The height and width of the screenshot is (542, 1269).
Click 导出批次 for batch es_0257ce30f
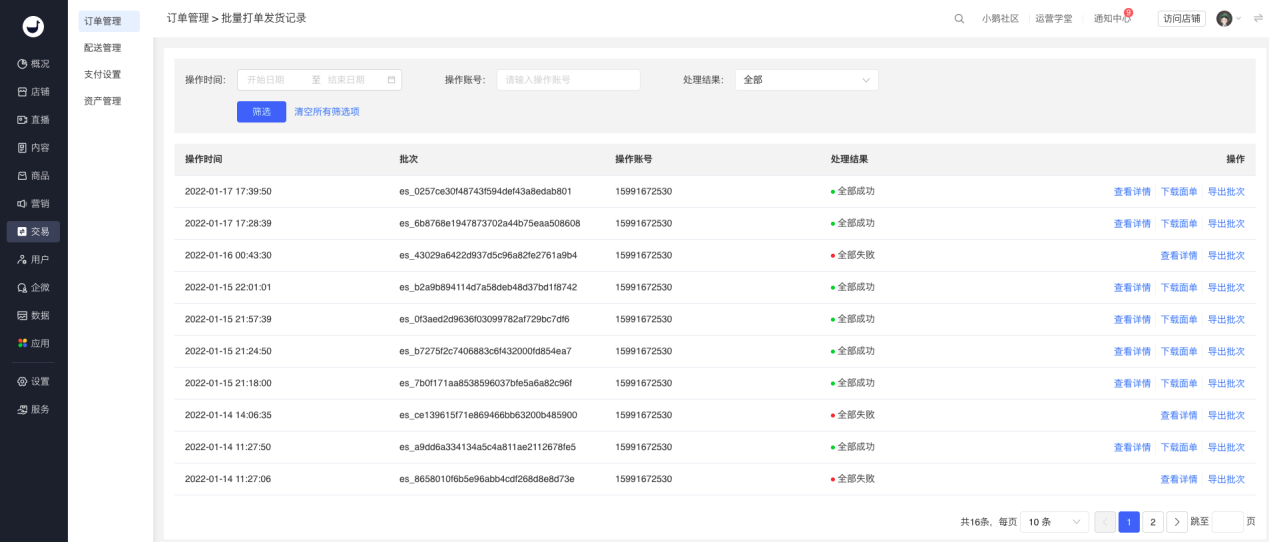(x=1226, y=192)
